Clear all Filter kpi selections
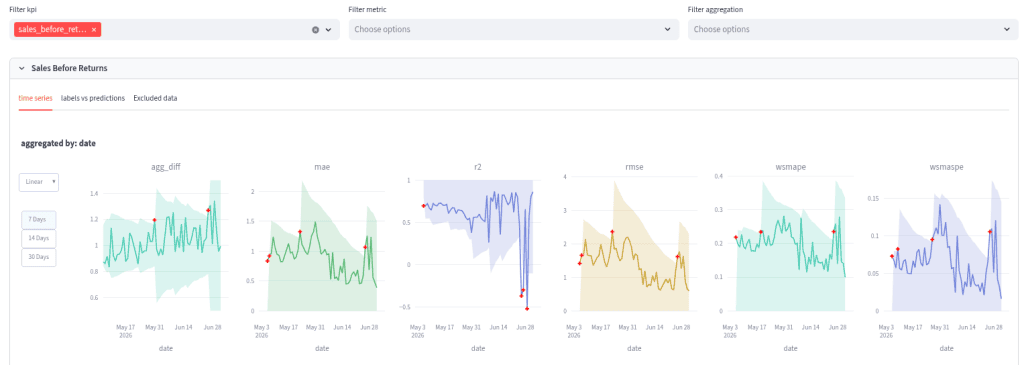This screenshot has width=1024, height=365. coord(315,29)
